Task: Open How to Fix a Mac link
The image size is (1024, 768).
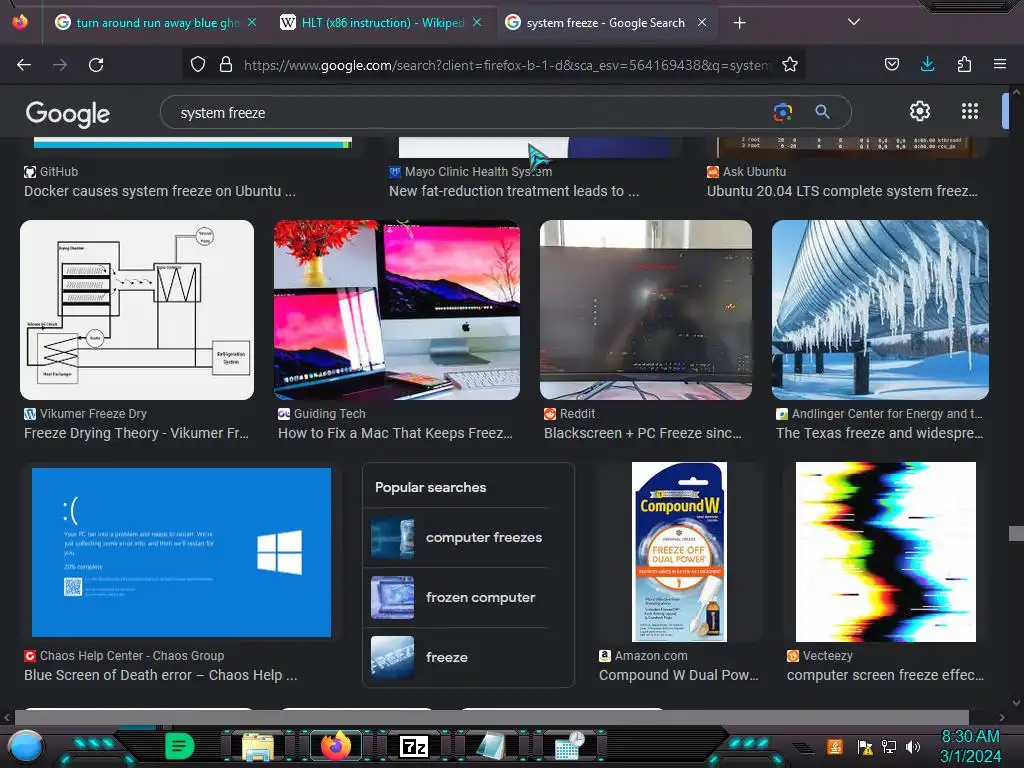Action: pos(395,433)
